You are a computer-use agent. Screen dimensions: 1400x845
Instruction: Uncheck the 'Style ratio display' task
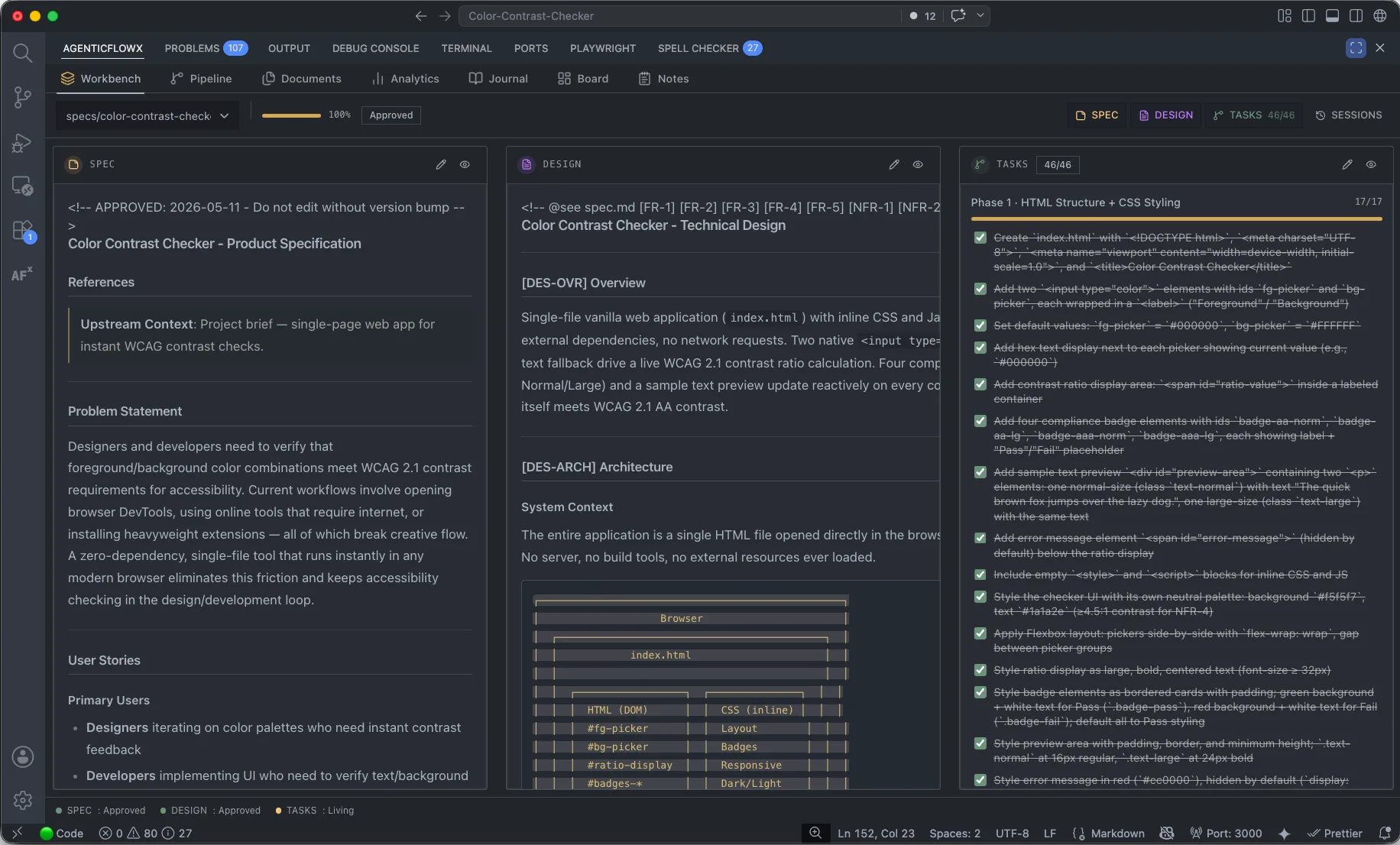[x=980, y=670]
